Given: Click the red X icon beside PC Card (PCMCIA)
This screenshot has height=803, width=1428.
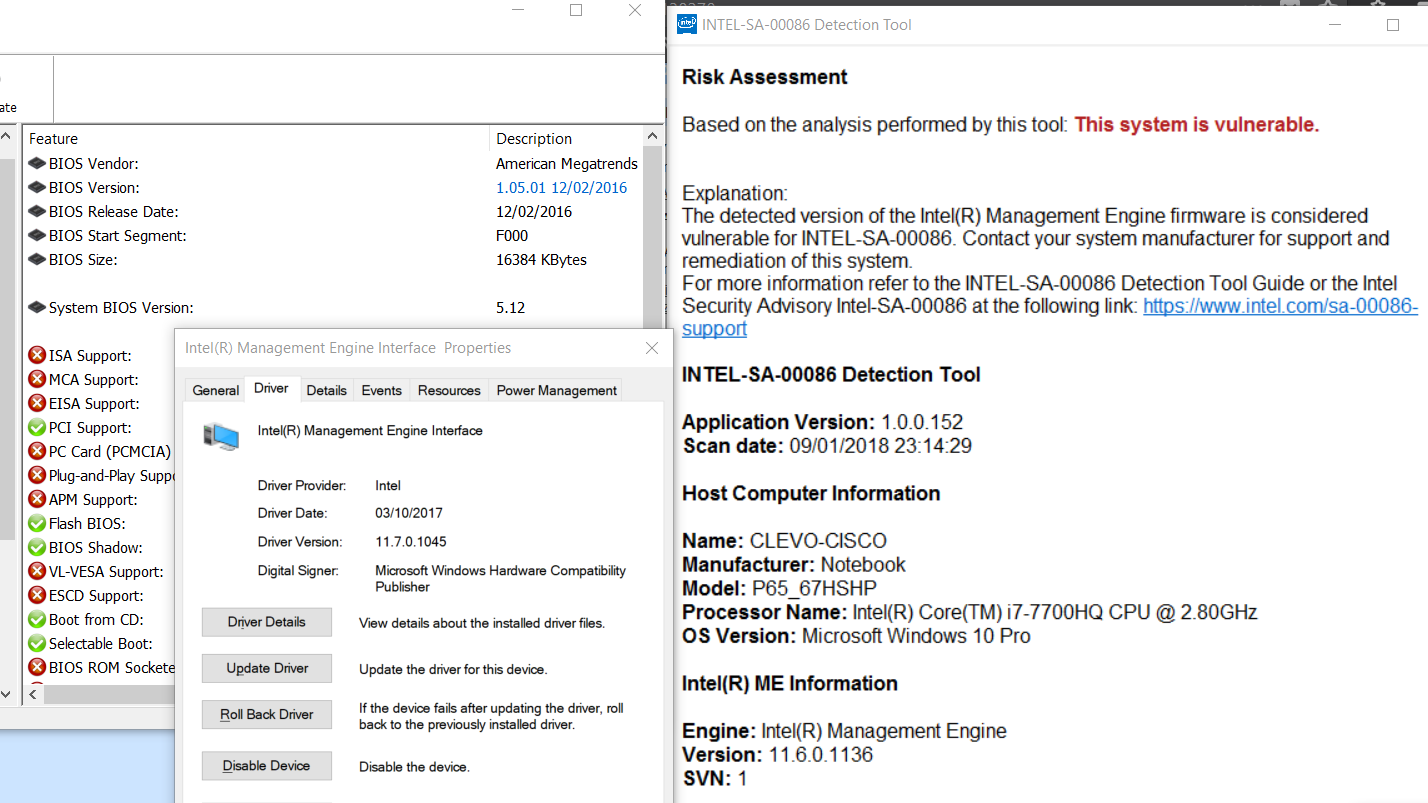Looking at the screenshot, I should click(37, 452).
